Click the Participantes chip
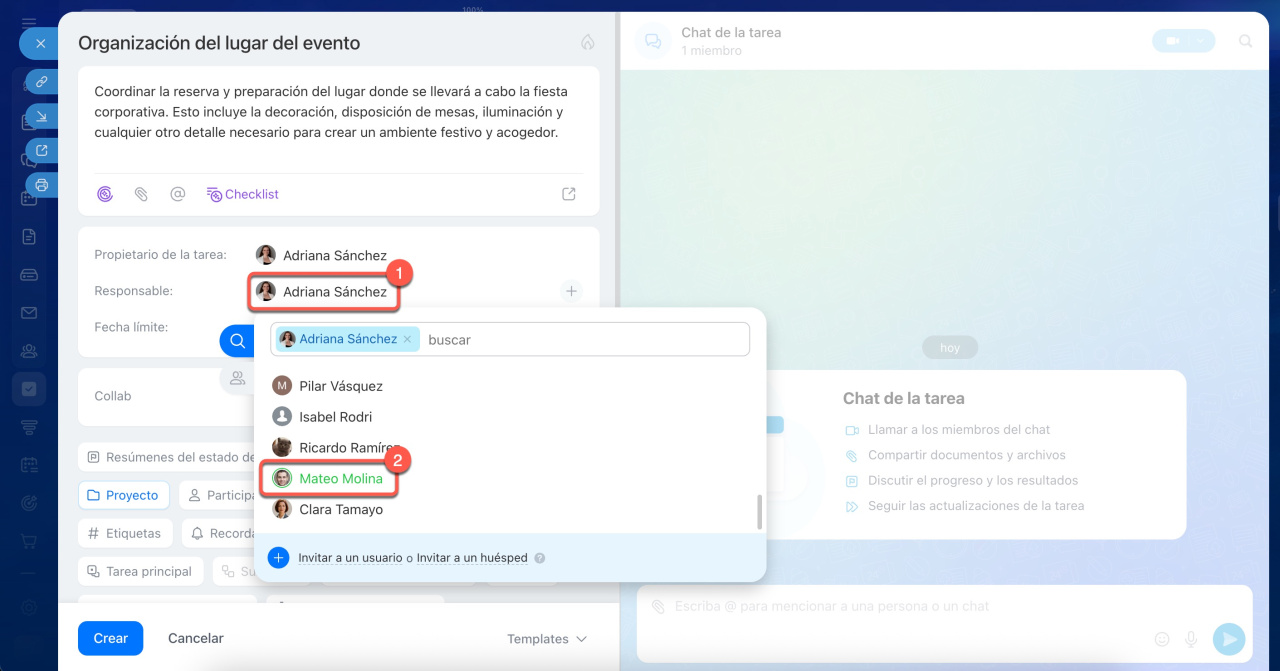 pyautogui.click(x=217, y=495)
